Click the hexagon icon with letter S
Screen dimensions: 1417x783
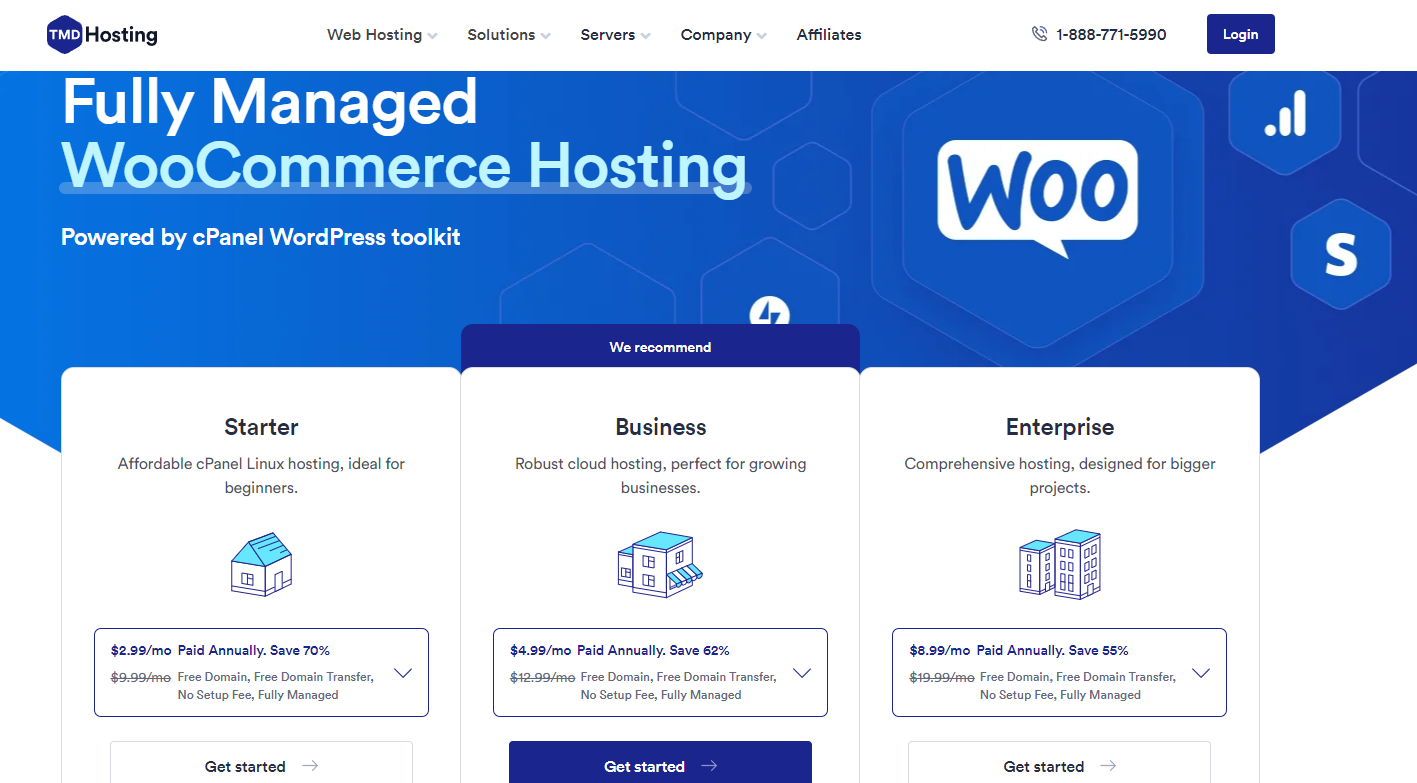pyautogui.click(x=1340, y=255)
